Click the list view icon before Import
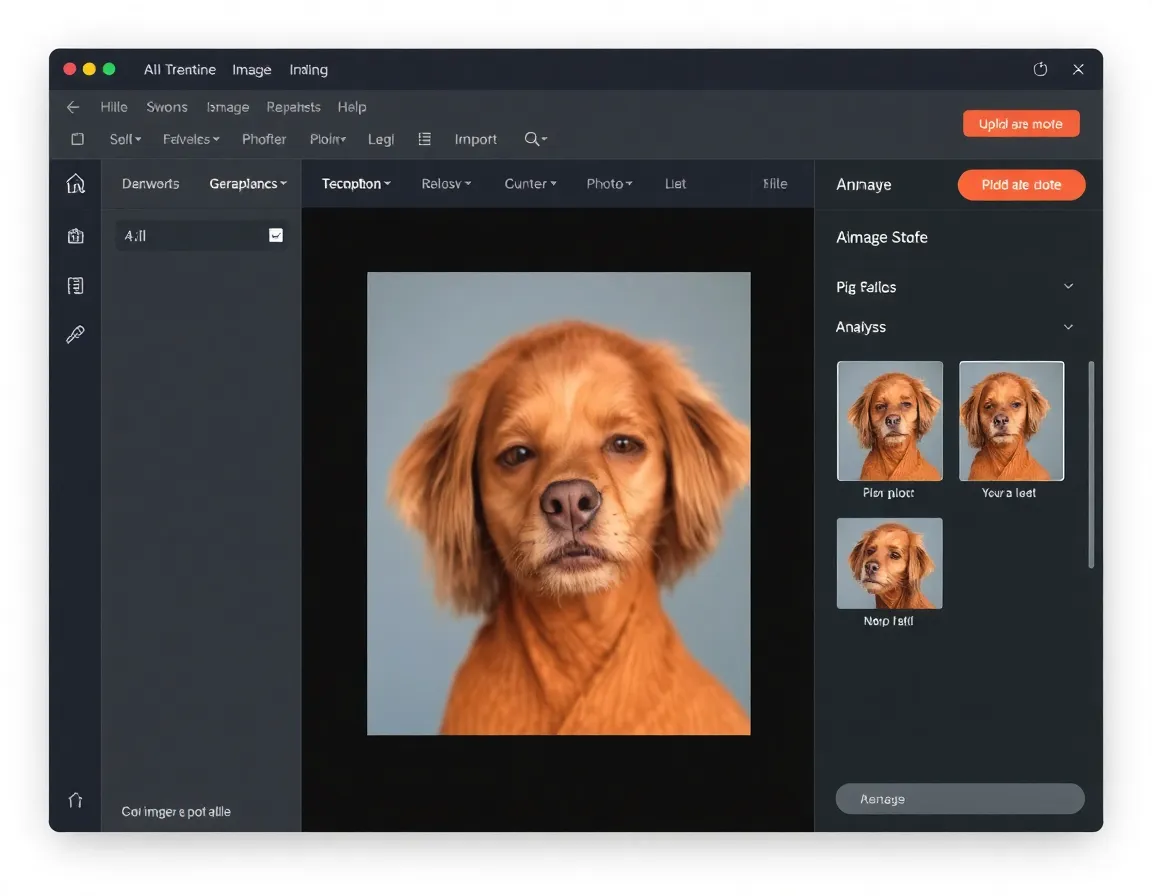This screenshot has height=896, width=1152. (424, 139)
